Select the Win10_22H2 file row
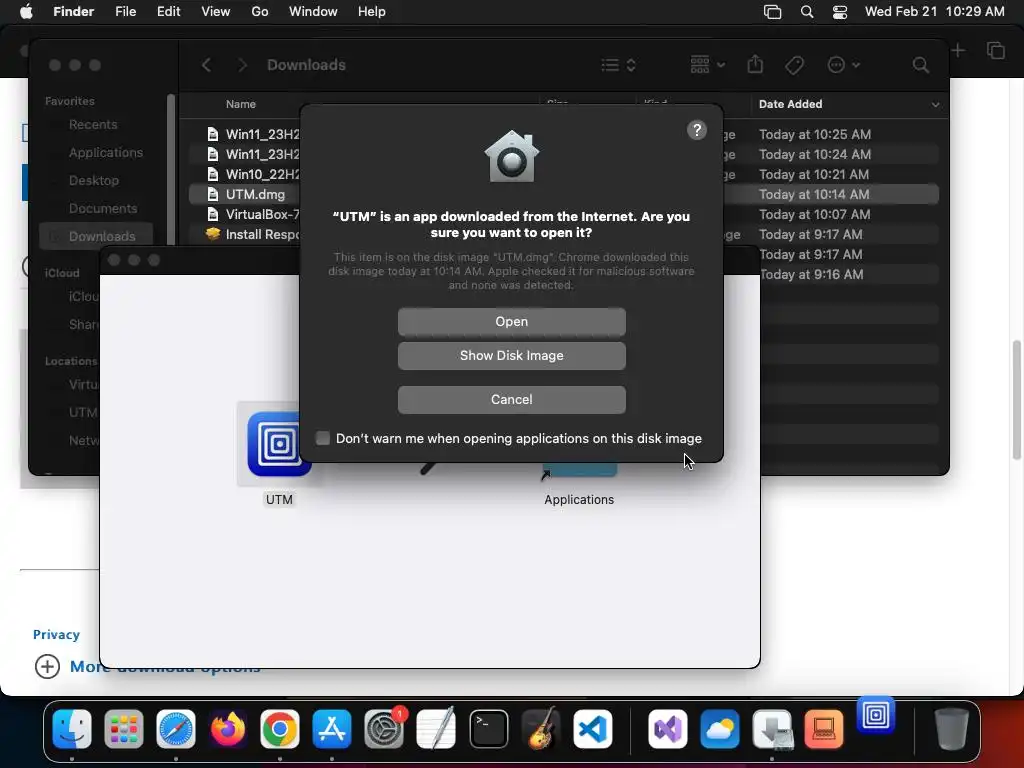 564,174
